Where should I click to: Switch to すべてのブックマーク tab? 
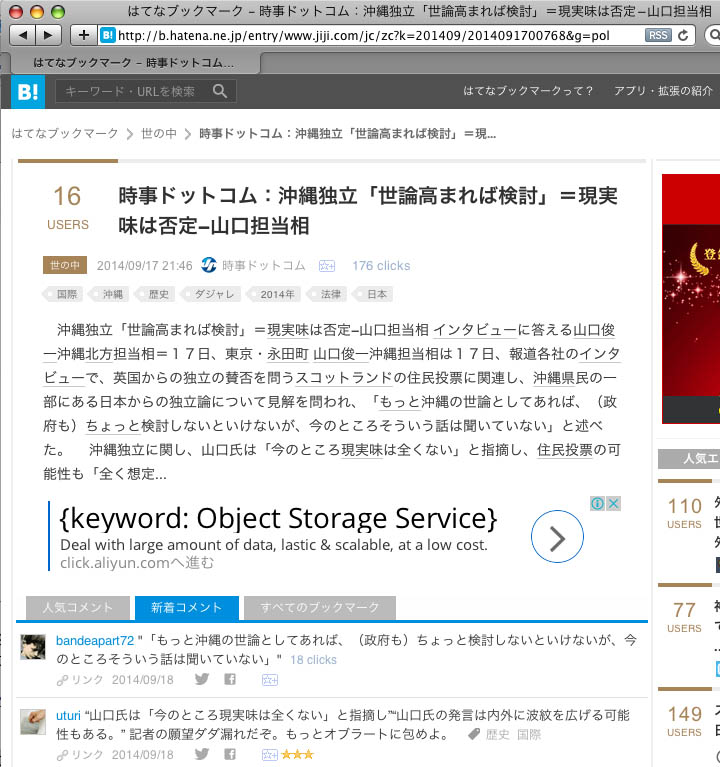click(x=320, y=608)
